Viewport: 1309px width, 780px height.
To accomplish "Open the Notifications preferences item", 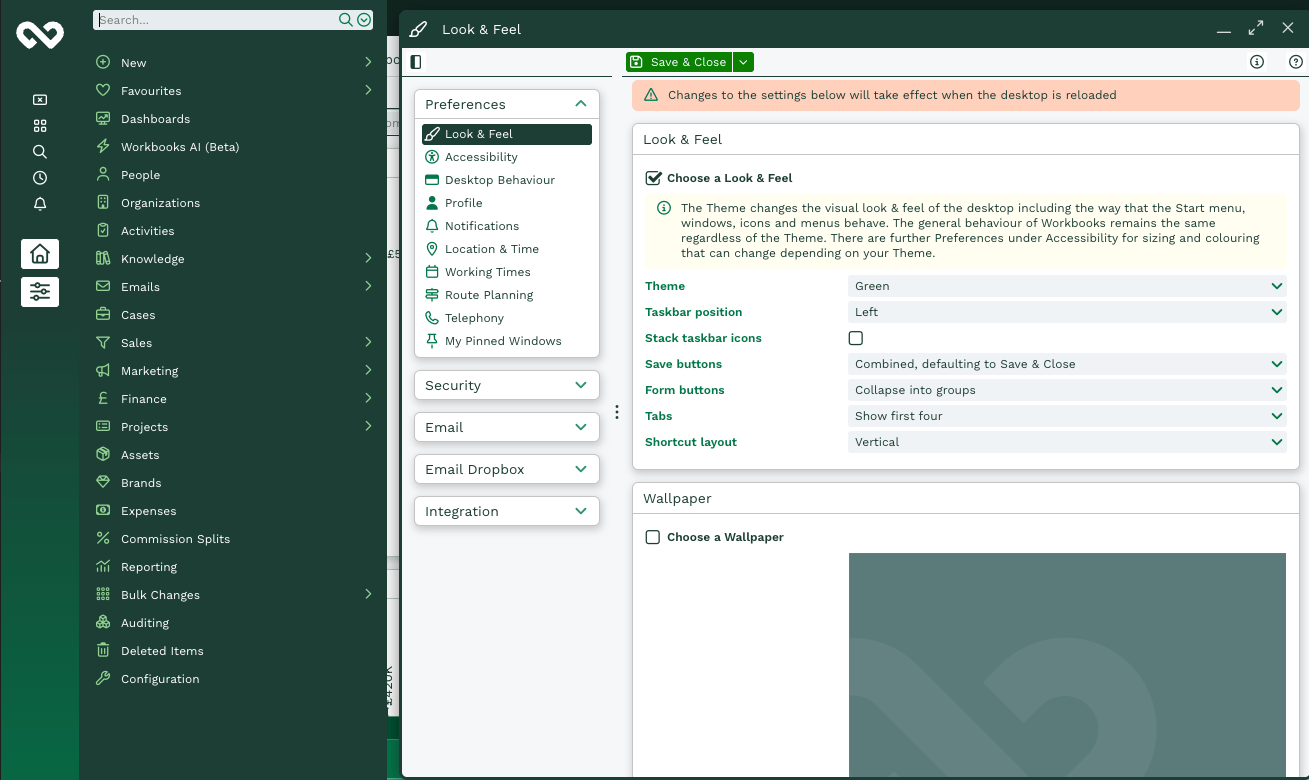I will pos(507,226).
